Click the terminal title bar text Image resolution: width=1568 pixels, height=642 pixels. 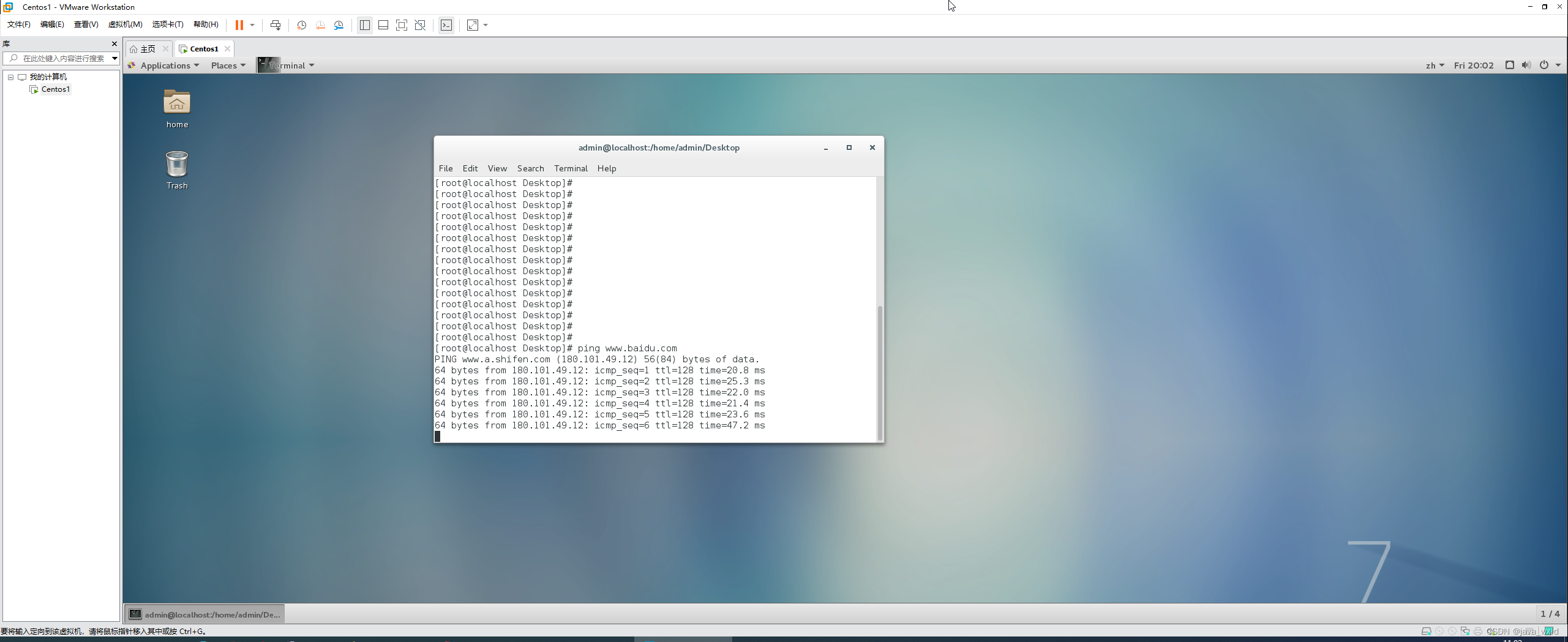point(659,147)
